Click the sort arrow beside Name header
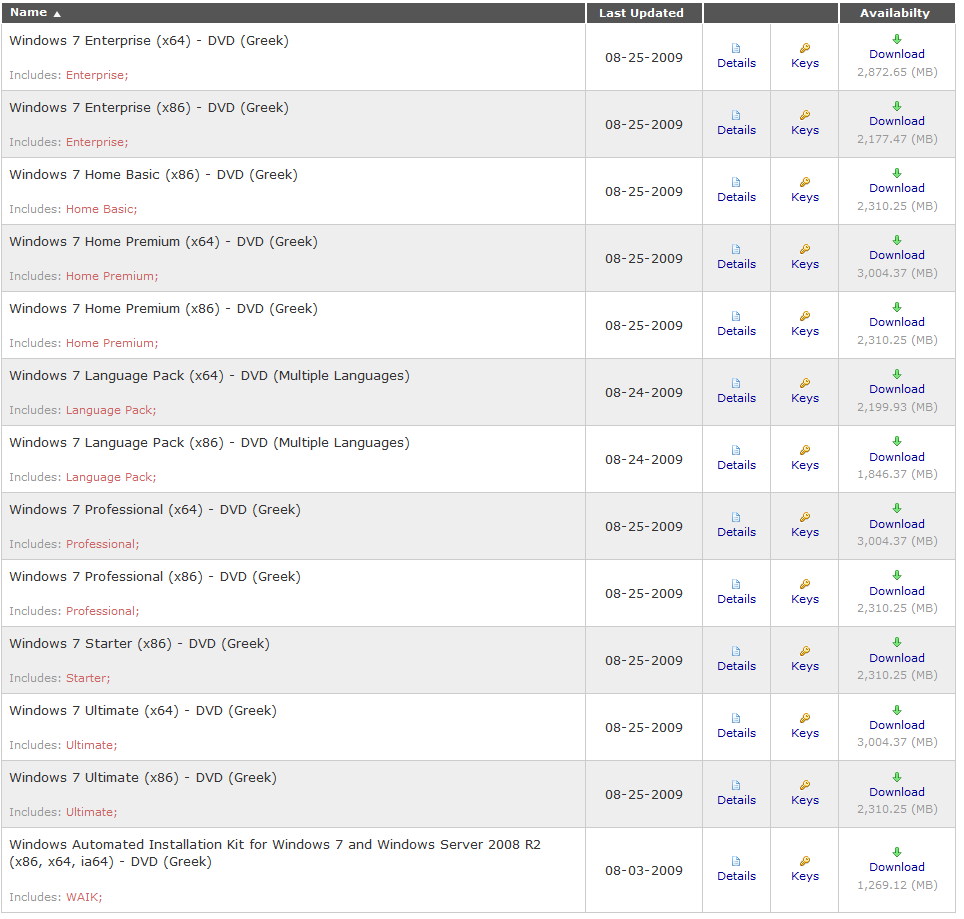The image size is (964, 919). tap(57, 14)
